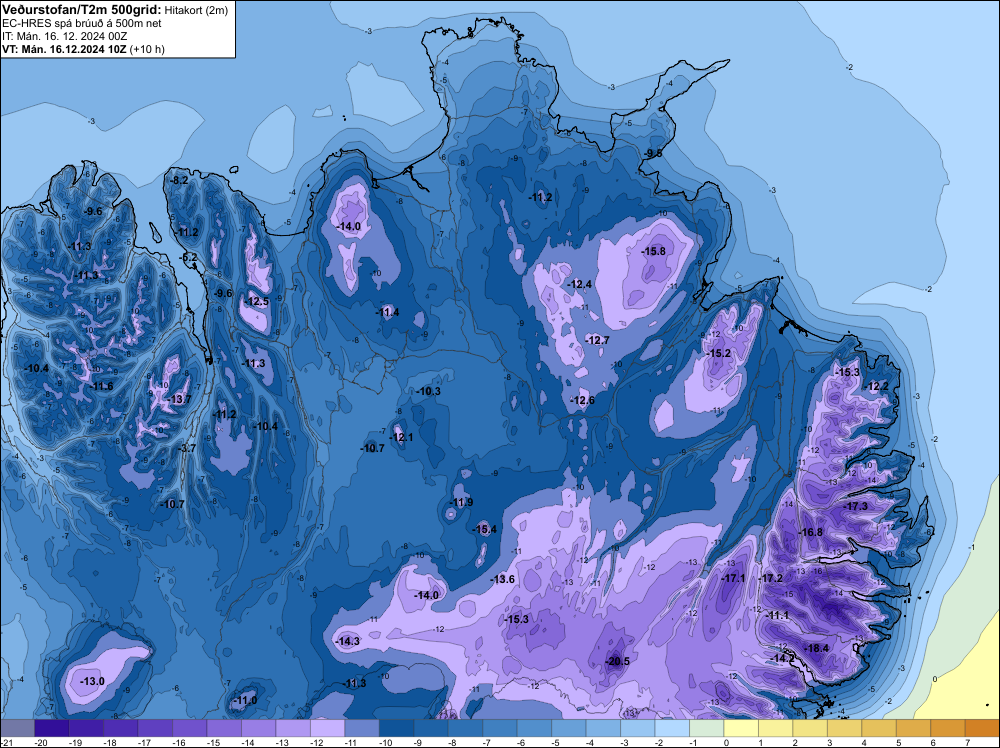Click the '-15.2' temperature label

click(719, 353)
